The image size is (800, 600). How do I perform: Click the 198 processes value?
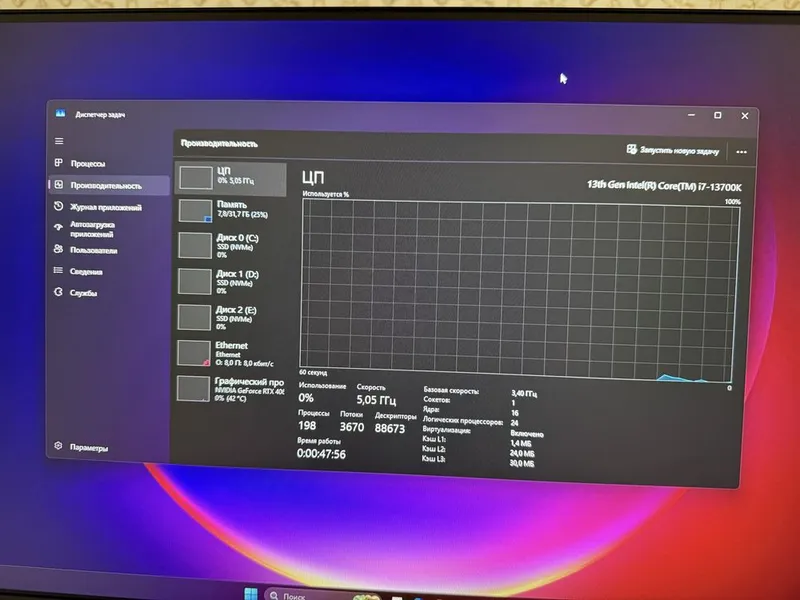pyautogui.click(x=307, y=425)
